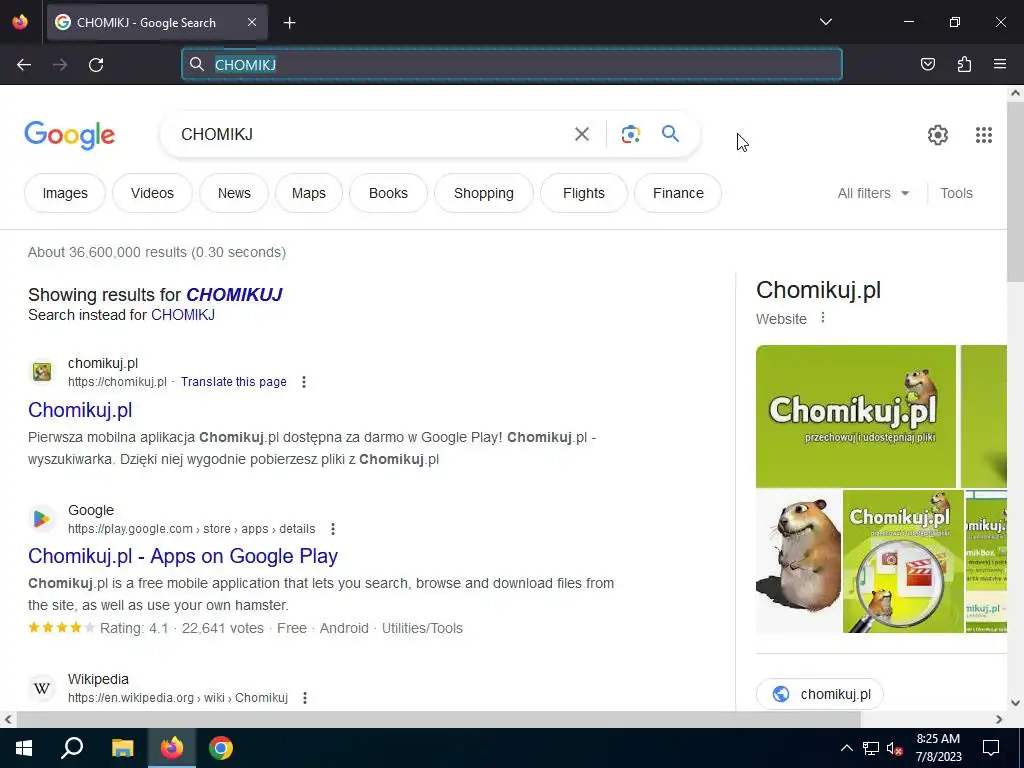This screenshot has height=768, width=1024.
Task: Open Google Chrome from taskbar
Action: pos(221,748)
